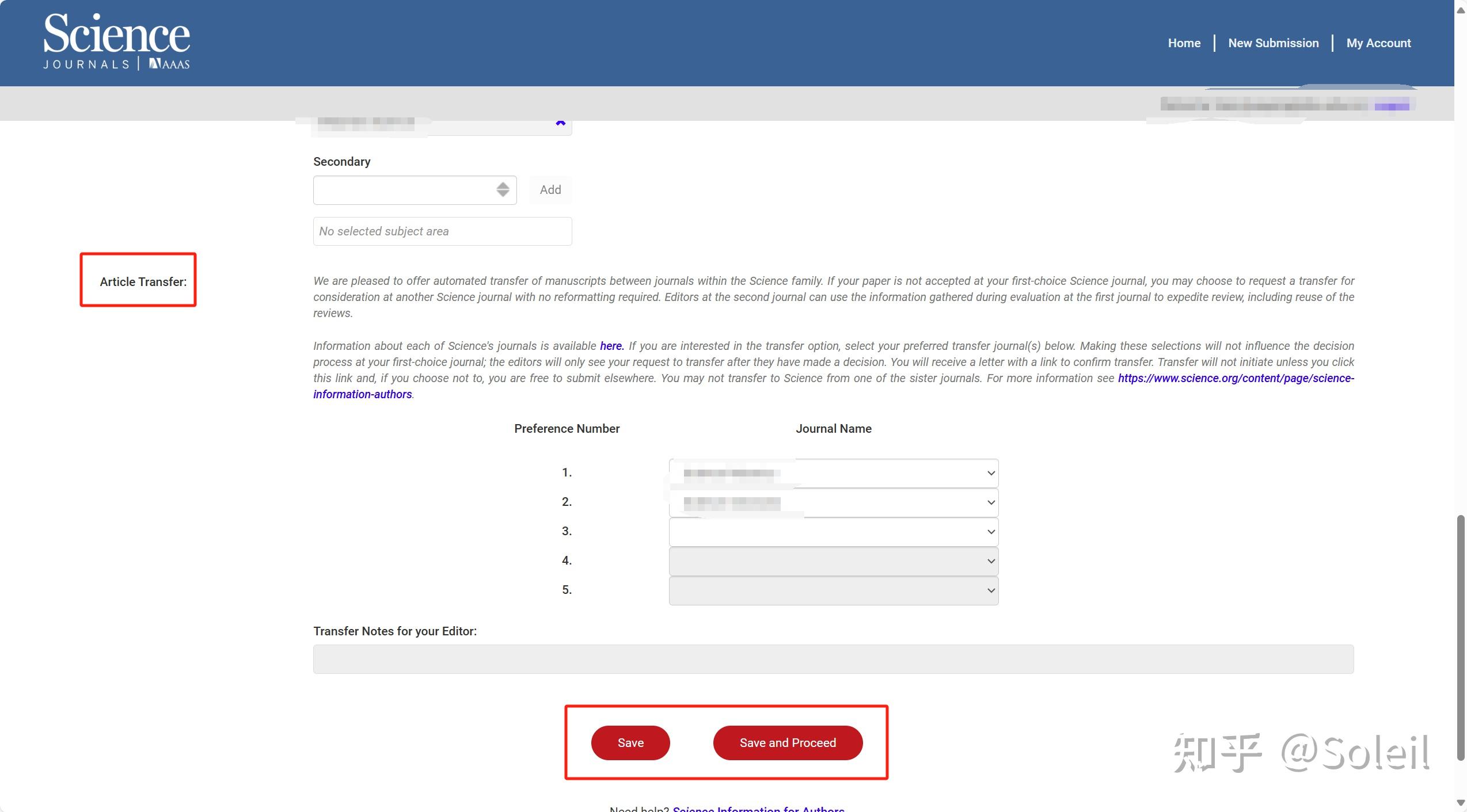Click the 'Journal Name' column header
Image resolution: width=1467 pixels, height=812 pixels.
(833, 429)
